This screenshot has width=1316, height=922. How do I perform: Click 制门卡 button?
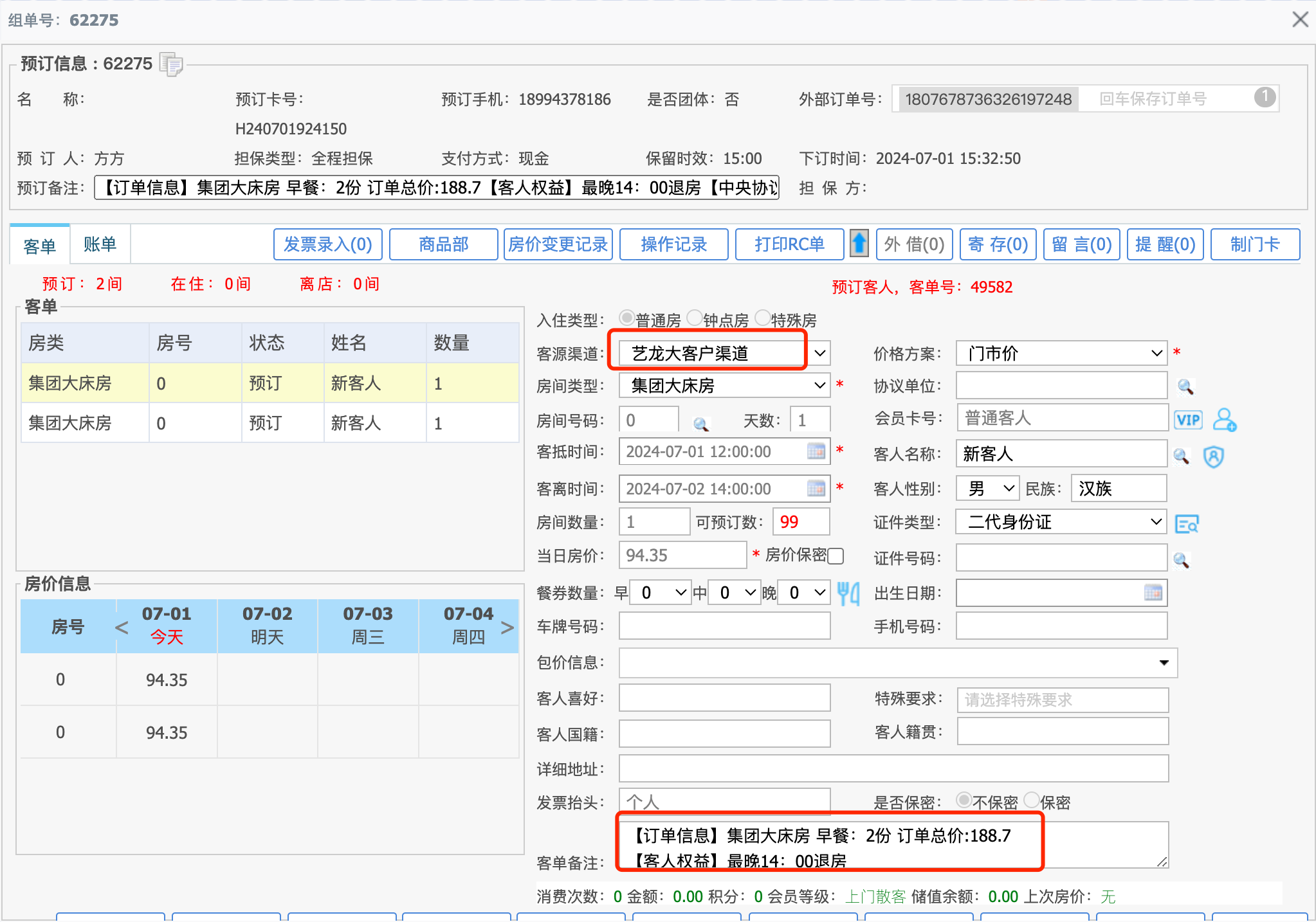point(1256,244)
